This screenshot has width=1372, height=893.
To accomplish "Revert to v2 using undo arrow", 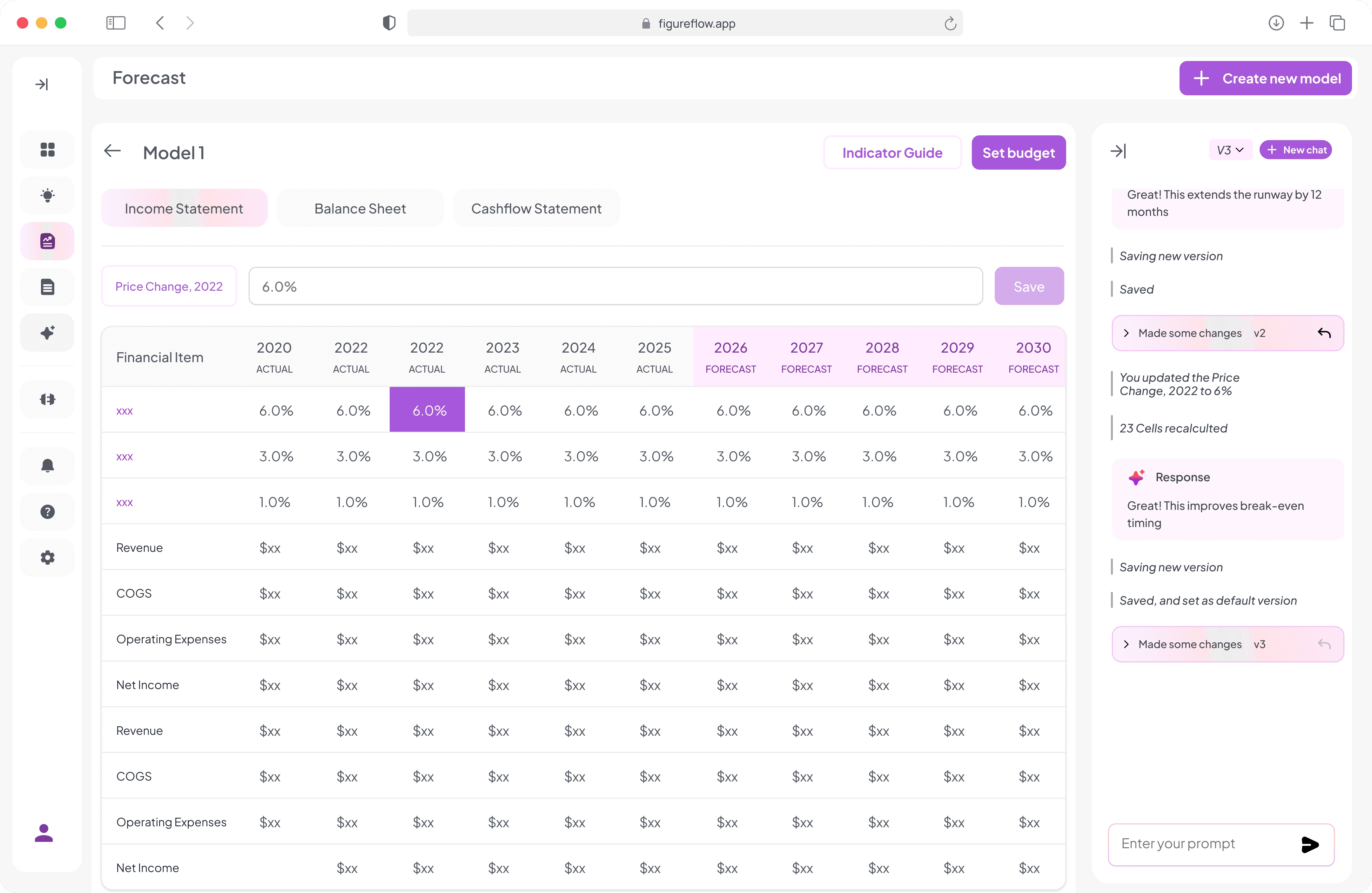I will pyautogui.click(x=1324, y=333).
